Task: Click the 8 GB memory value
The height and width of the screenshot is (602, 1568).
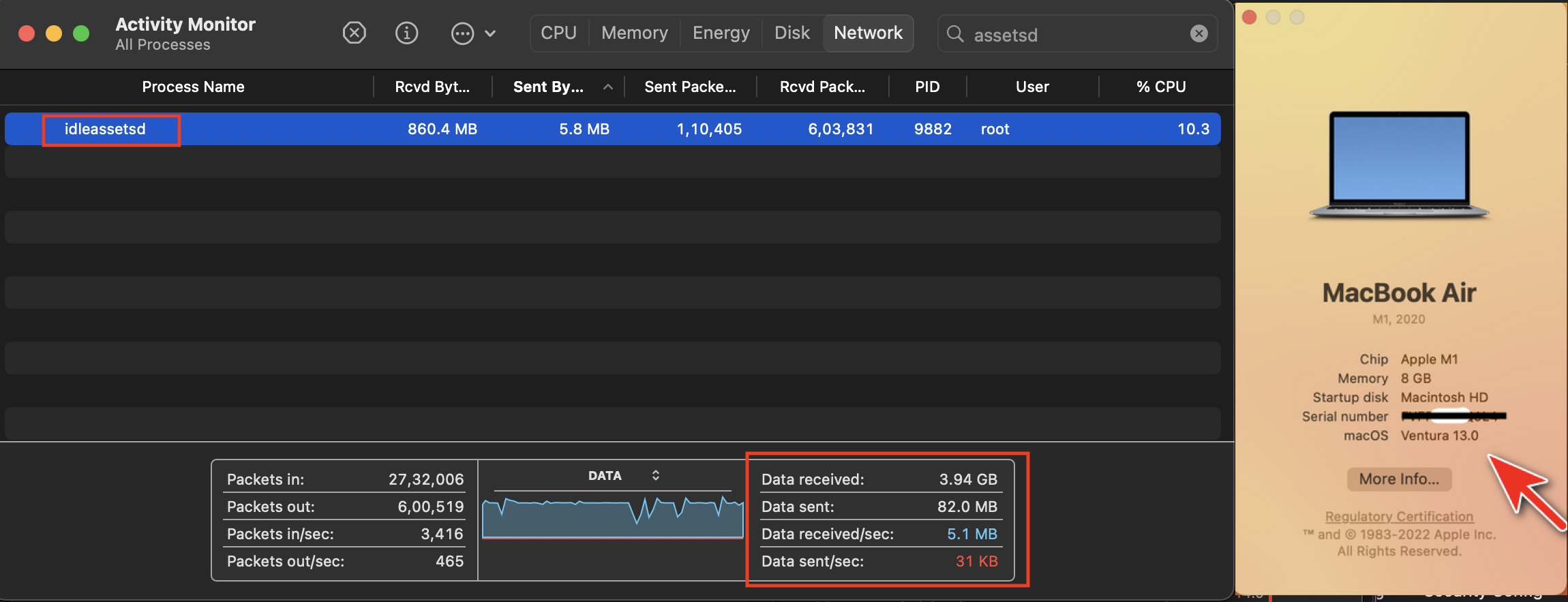Action: click(1416, 378)
